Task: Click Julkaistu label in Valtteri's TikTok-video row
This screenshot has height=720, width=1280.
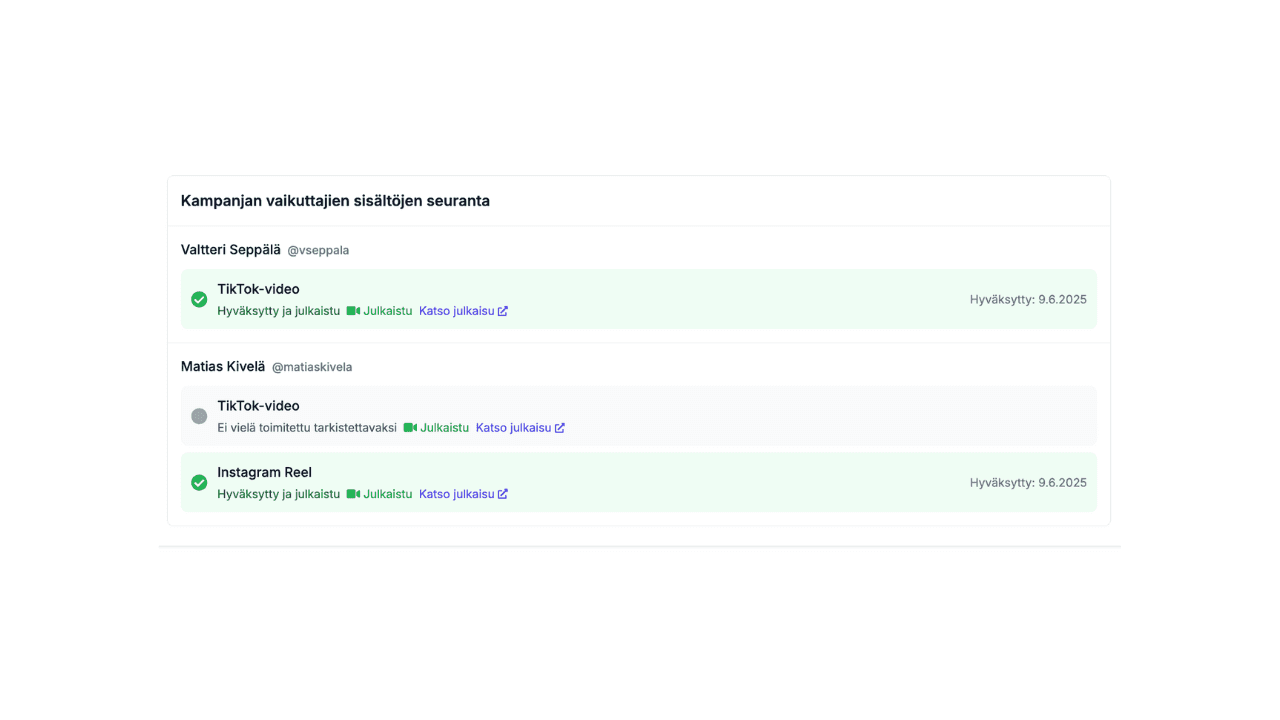Action: click(x=388, y=311)
